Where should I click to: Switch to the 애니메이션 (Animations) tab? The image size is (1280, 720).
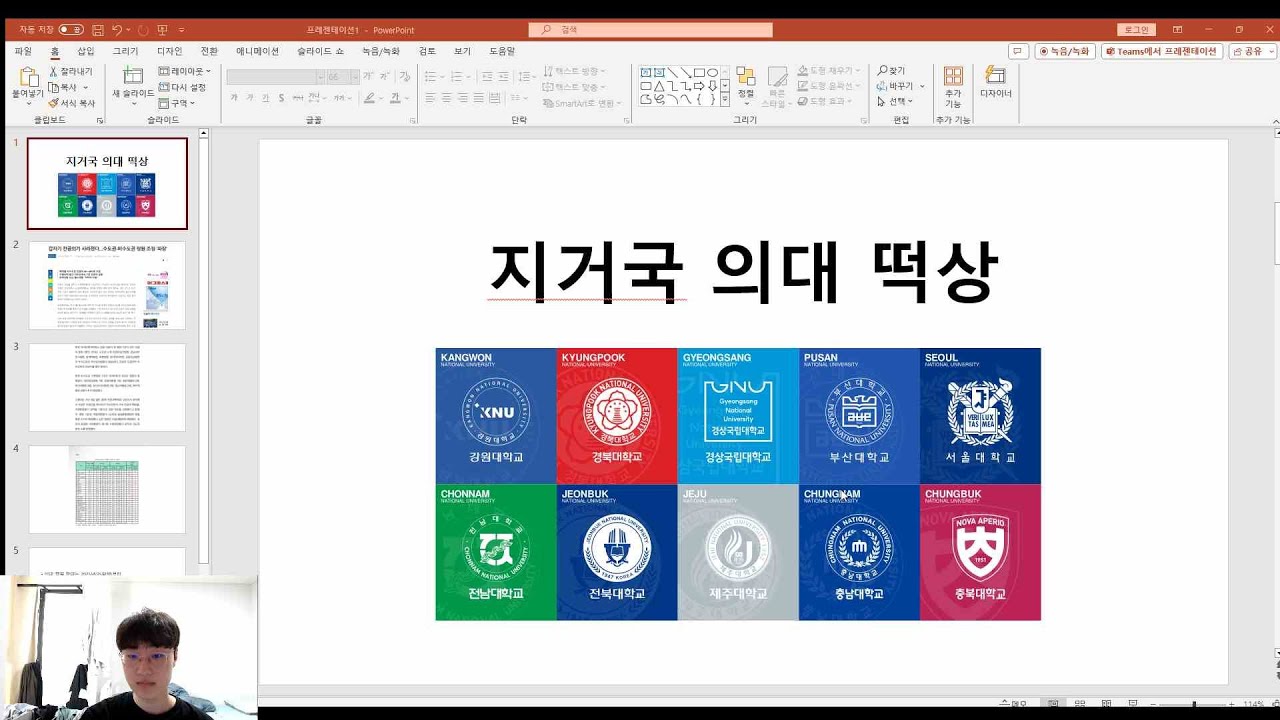(x=257, y=51)
